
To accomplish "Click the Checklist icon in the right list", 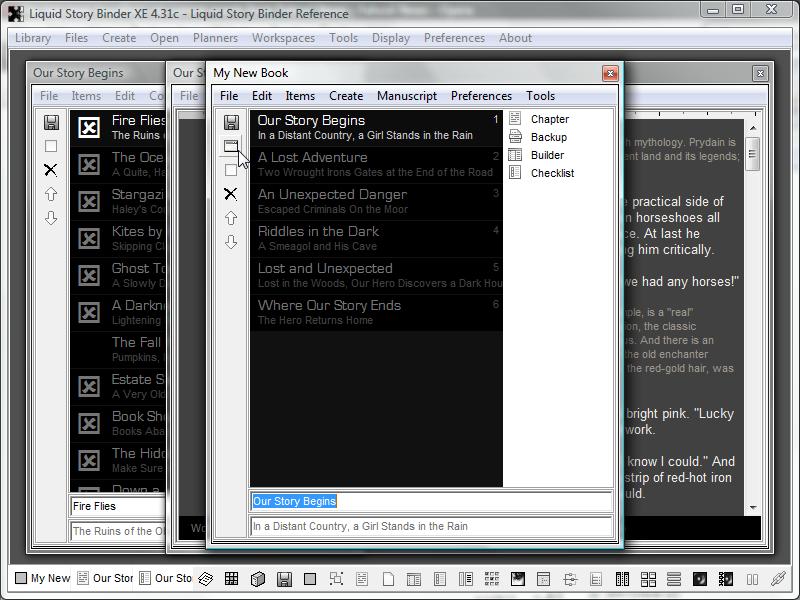I will [516, 173].
